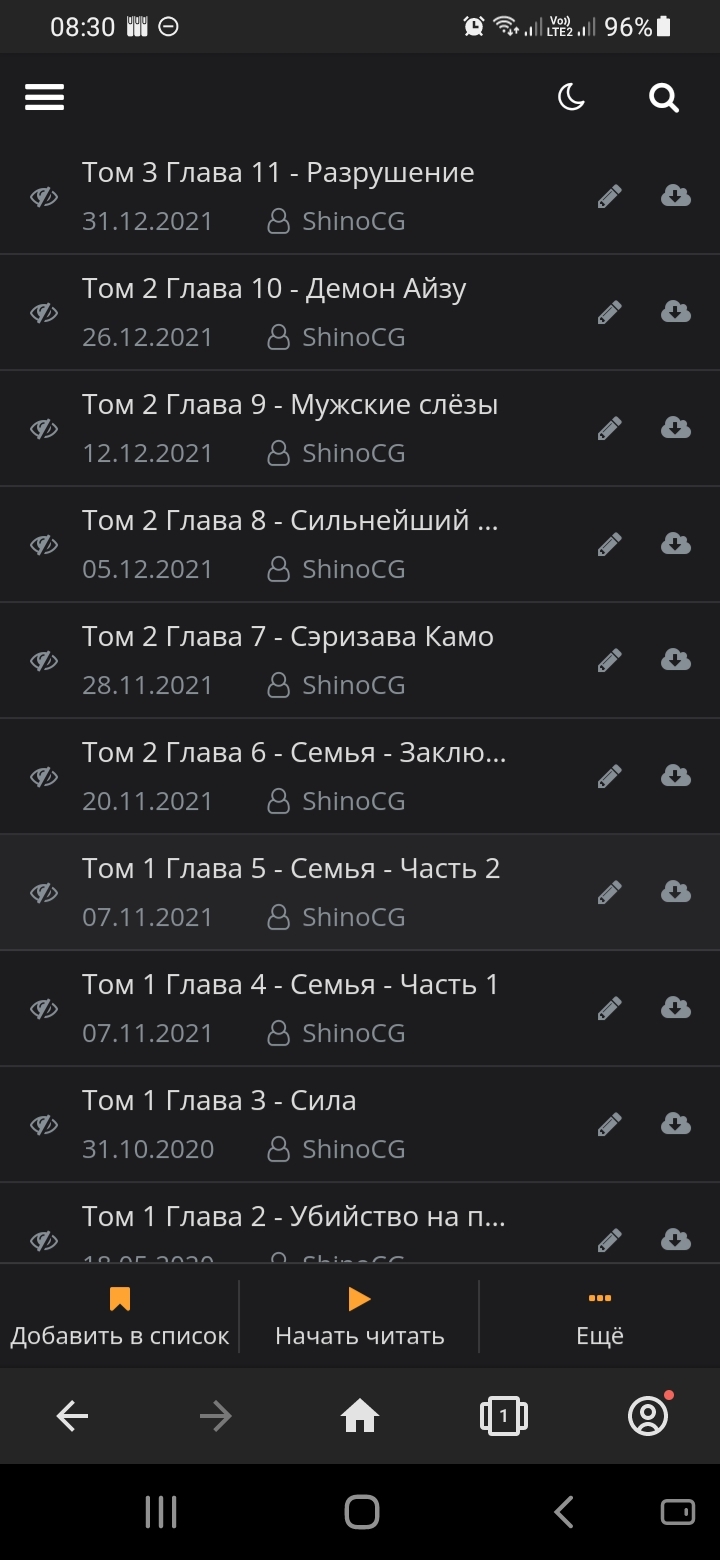The width and height of the screenshot is (720, 1560).
Task: Go to browser home page
Action: coord(360,1416)
